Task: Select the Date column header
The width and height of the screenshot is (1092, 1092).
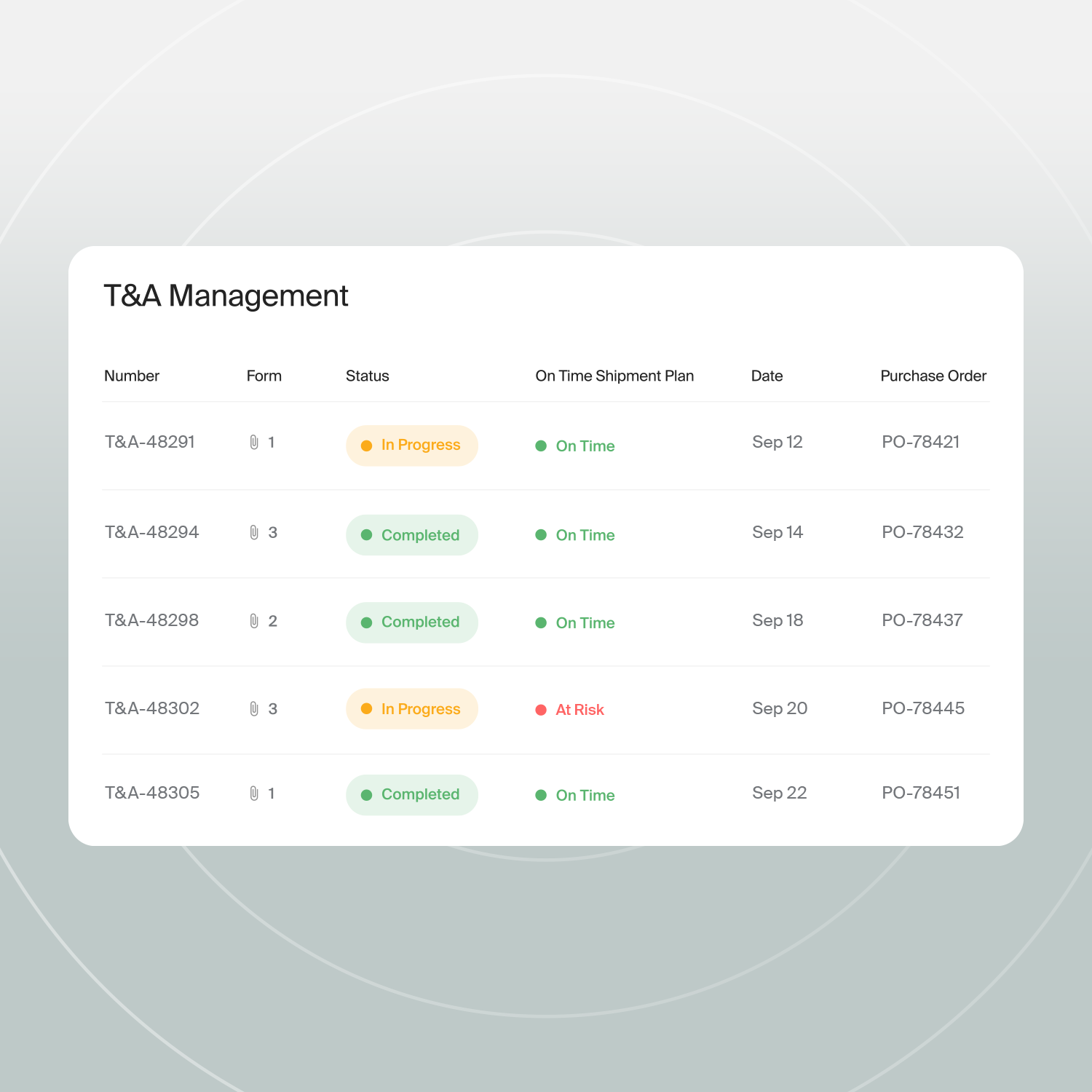Action: [767, 376]
